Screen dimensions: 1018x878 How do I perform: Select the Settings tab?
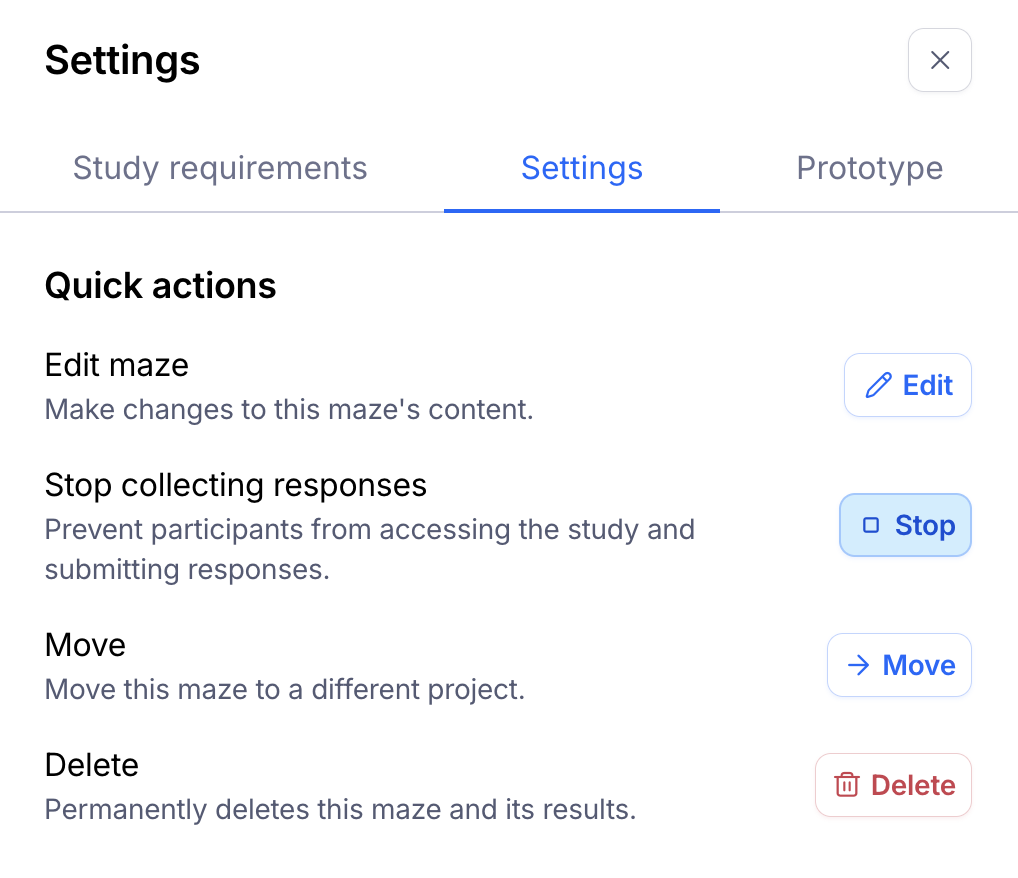pyautogui.click(x=581, y=168)
